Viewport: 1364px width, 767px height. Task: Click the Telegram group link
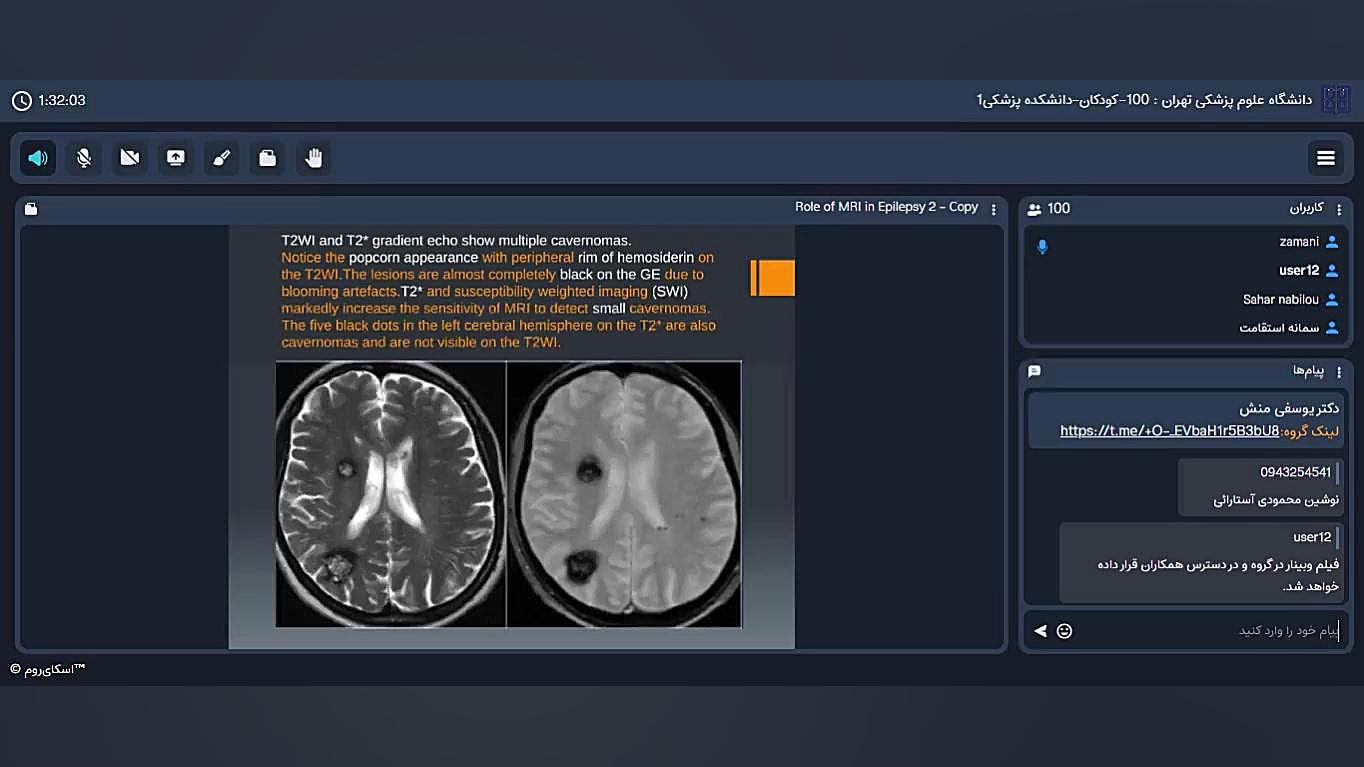point(1169,431)
